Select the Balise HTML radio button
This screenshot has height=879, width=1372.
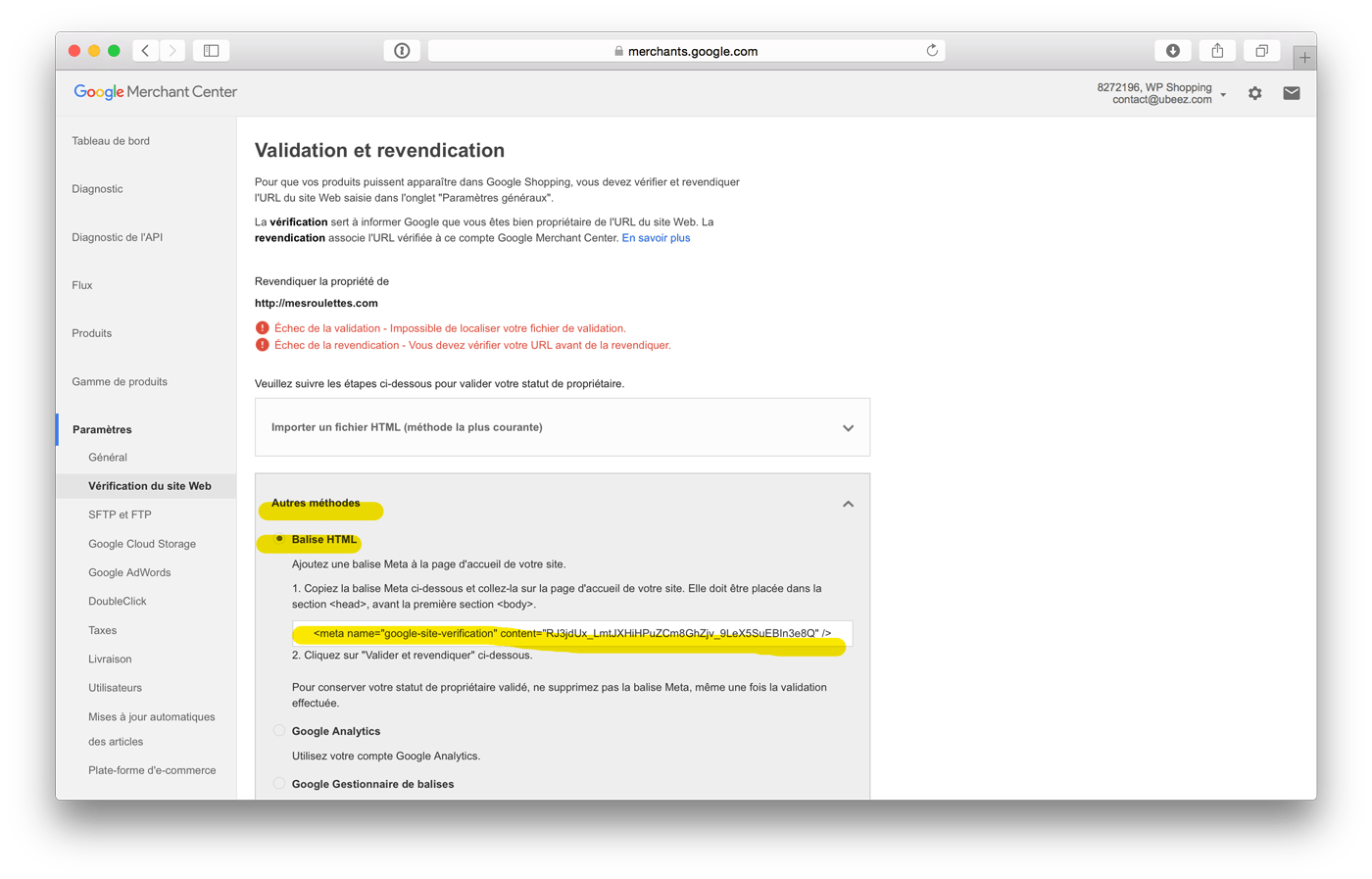(279, 539)
